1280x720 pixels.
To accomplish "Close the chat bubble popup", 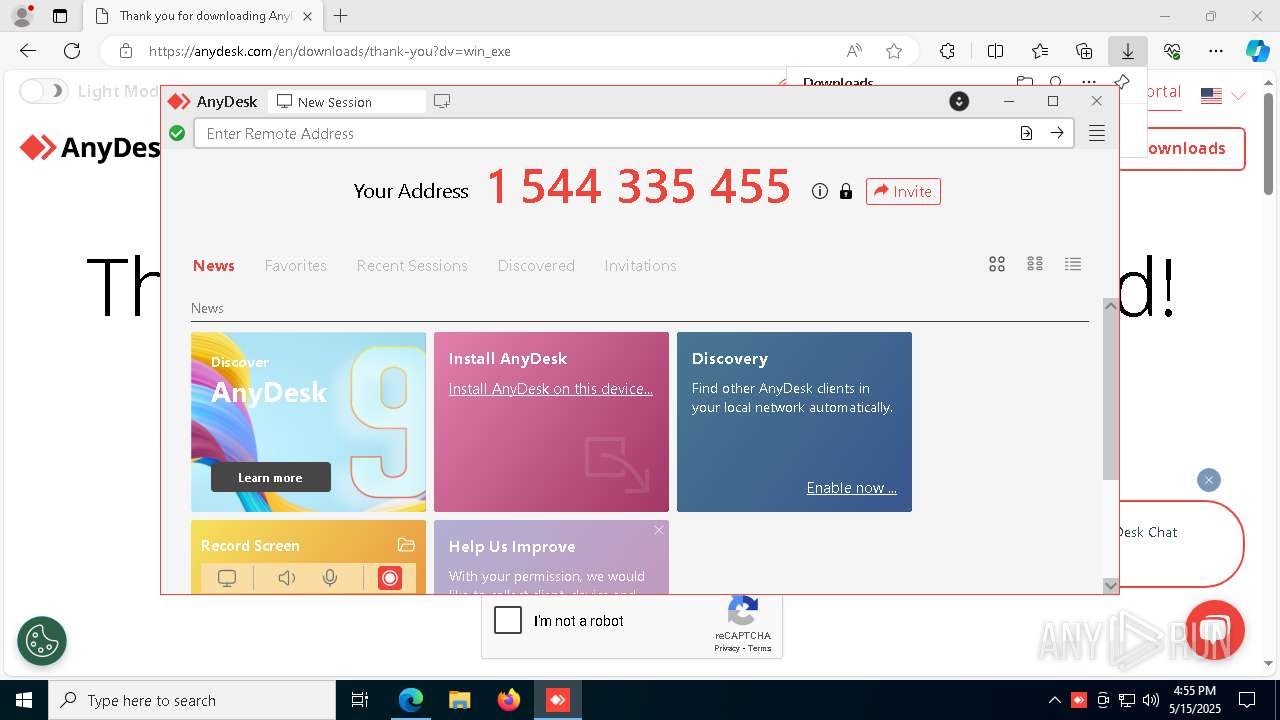I will pyautogui.click(x=1208, y=480).
